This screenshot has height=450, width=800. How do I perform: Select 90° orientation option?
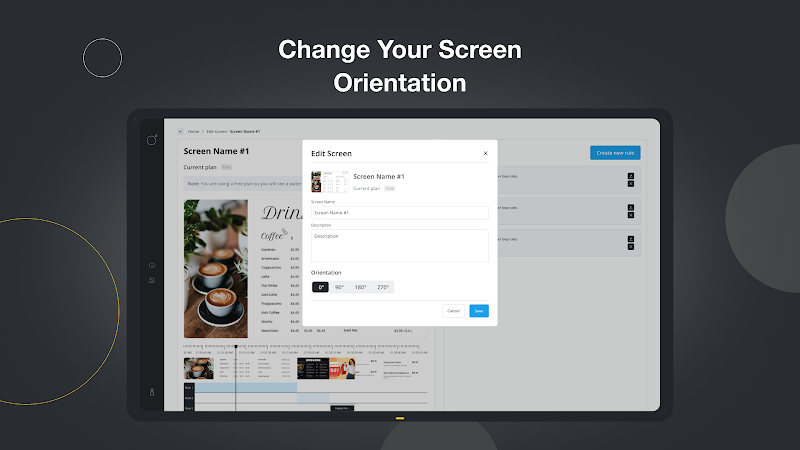pos(339,287)
